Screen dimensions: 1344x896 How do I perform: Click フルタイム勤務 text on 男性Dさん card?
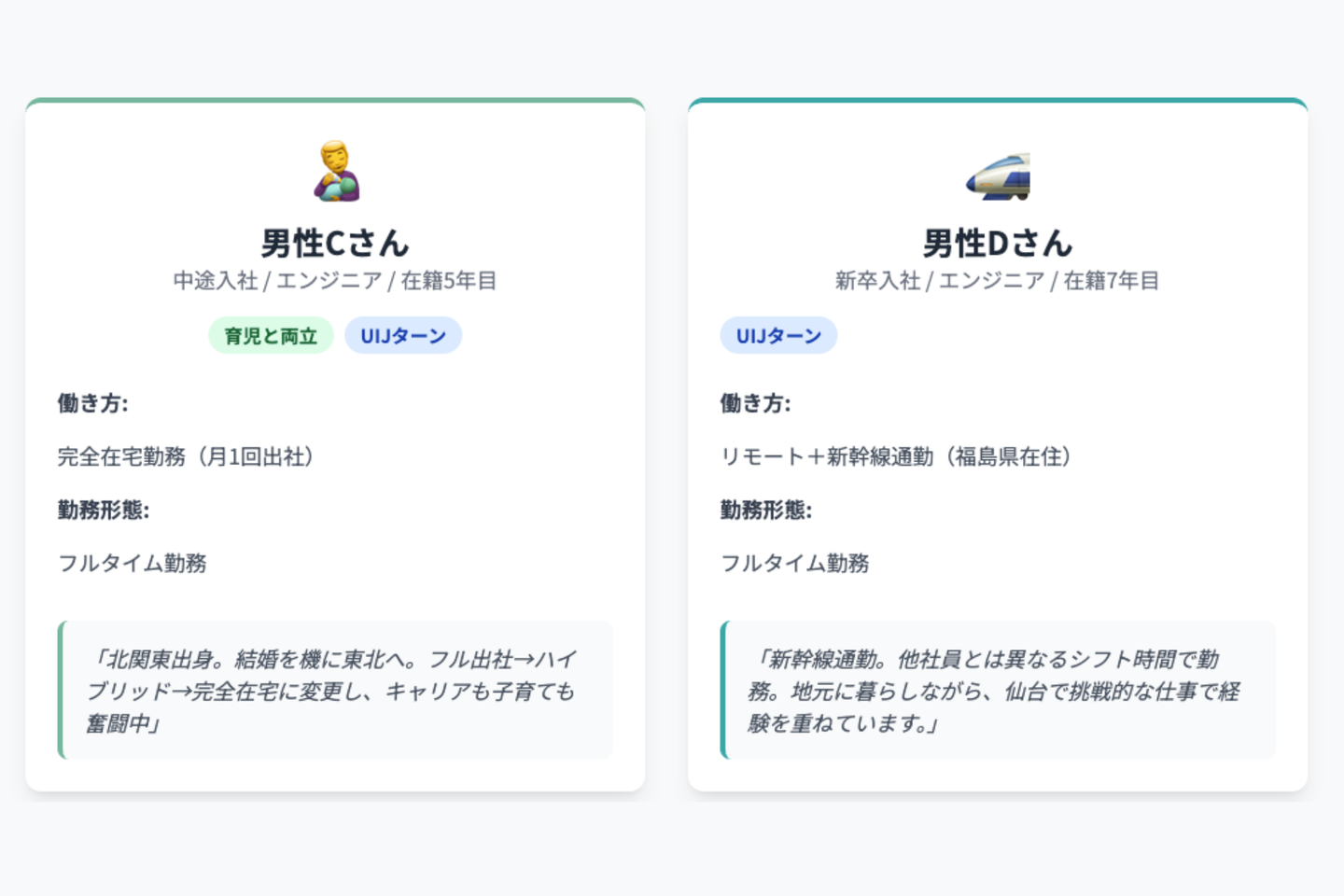pos(795,563)
